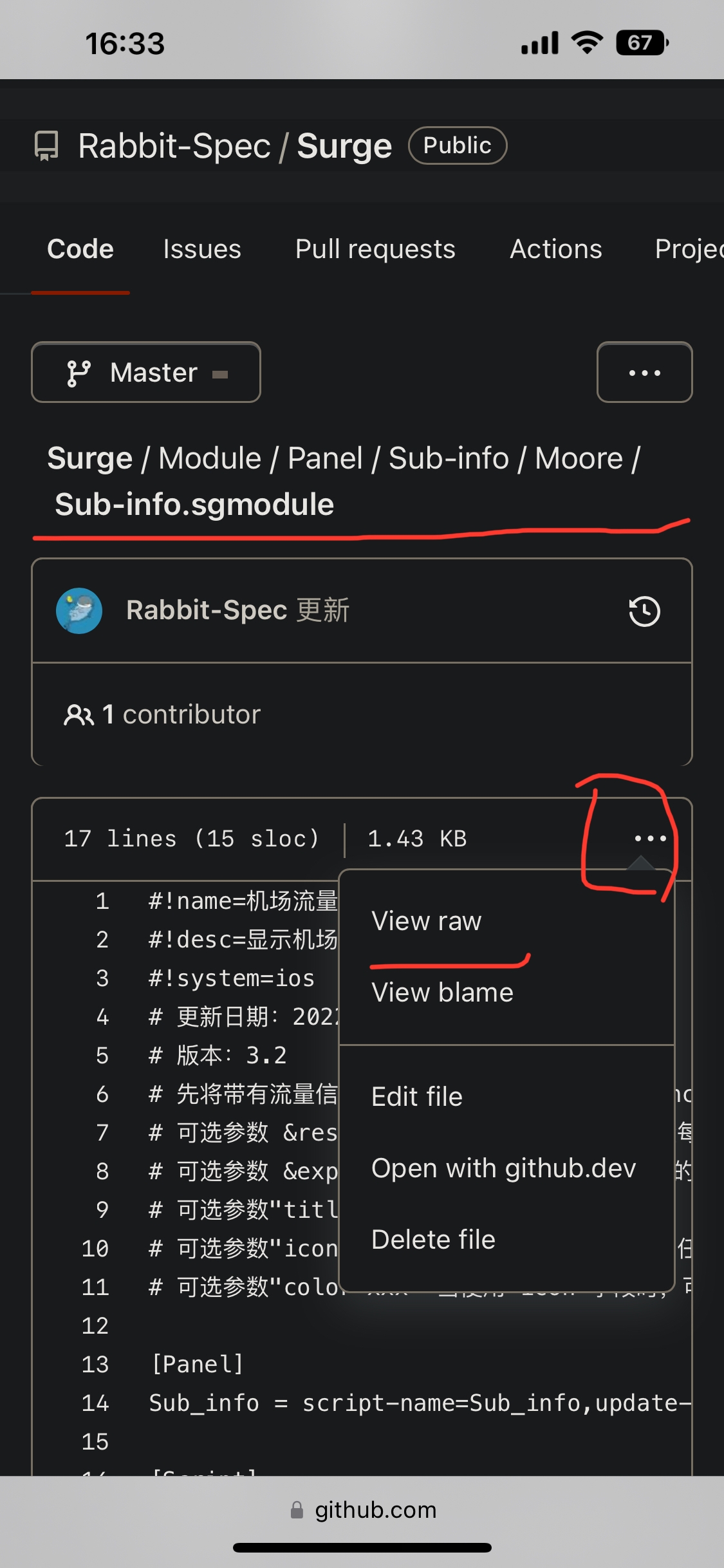Navigate to Sub-info breadcrumb folder
The image size is (724, 1568).
tap(449, 459)
